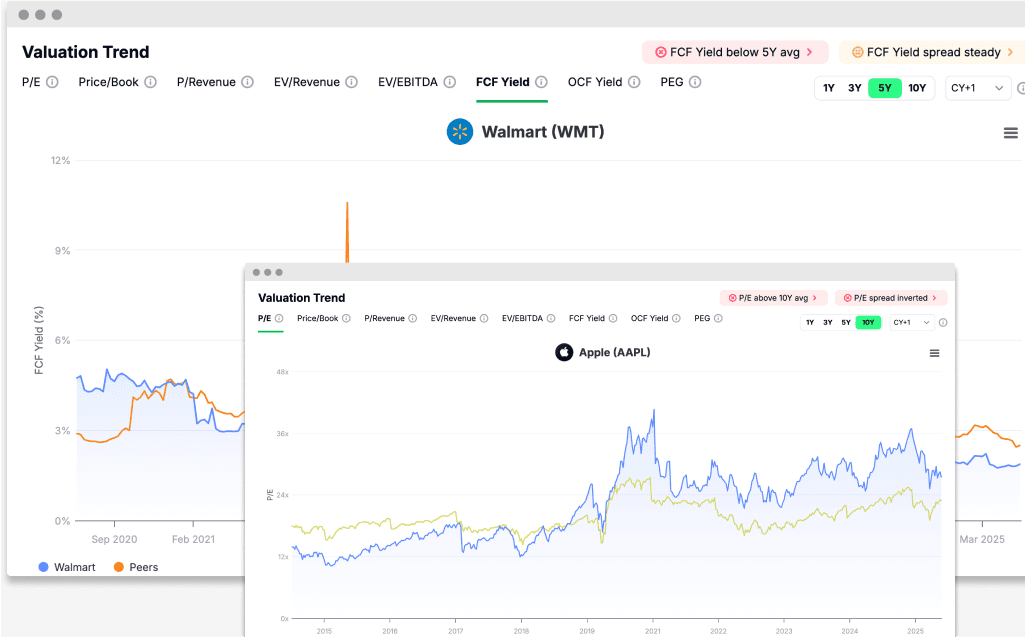Switch to OCF Yield tab in Apple window
1025x637 pixels.
click(x=650, y=318)
